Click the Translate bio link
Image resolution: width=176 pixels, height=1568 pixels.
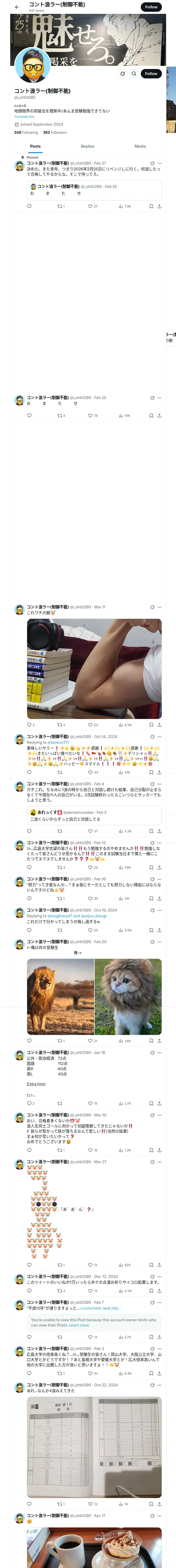[x=24, y=116]
